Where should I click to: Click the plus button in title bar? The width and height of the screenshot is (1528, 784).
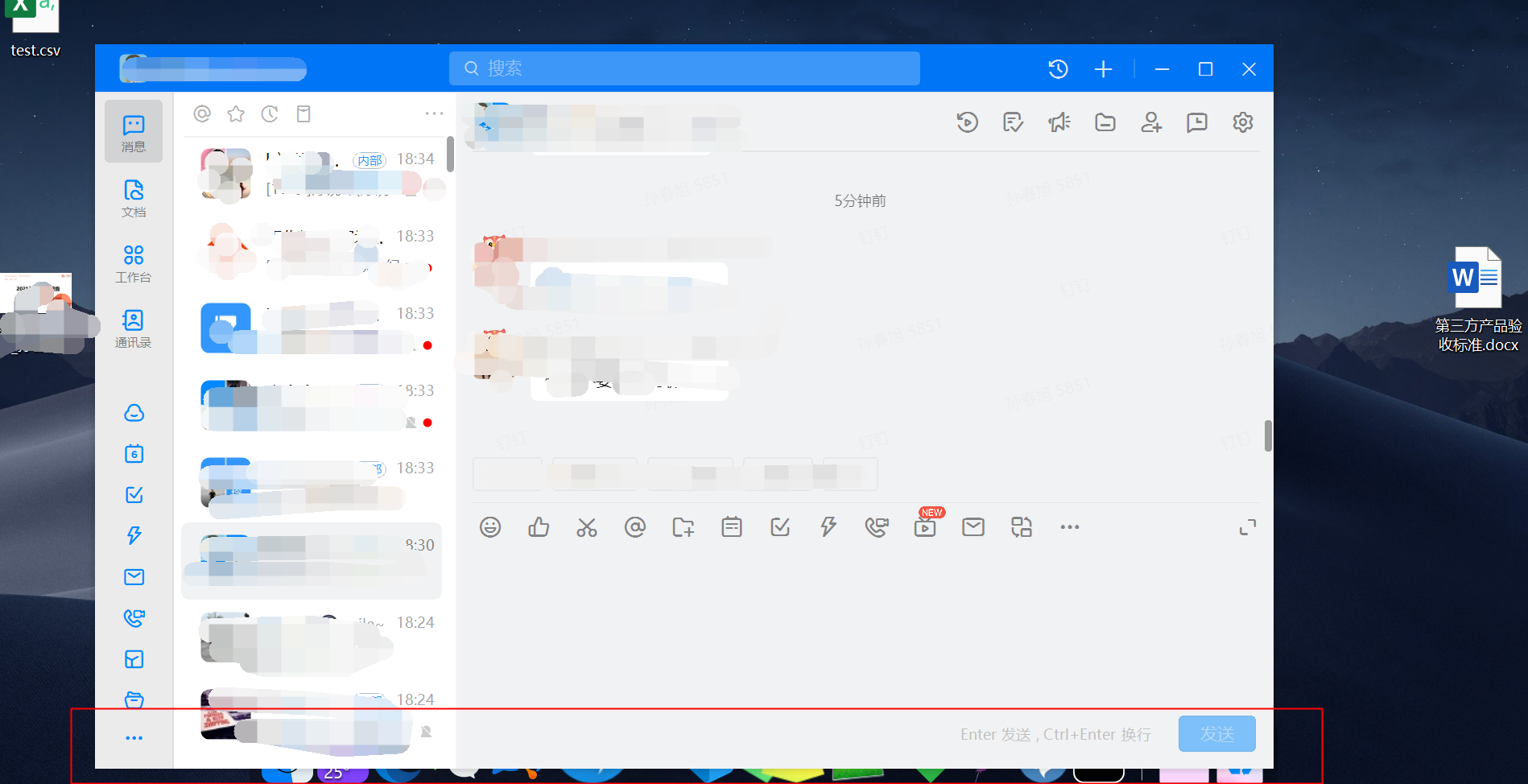1104,69
